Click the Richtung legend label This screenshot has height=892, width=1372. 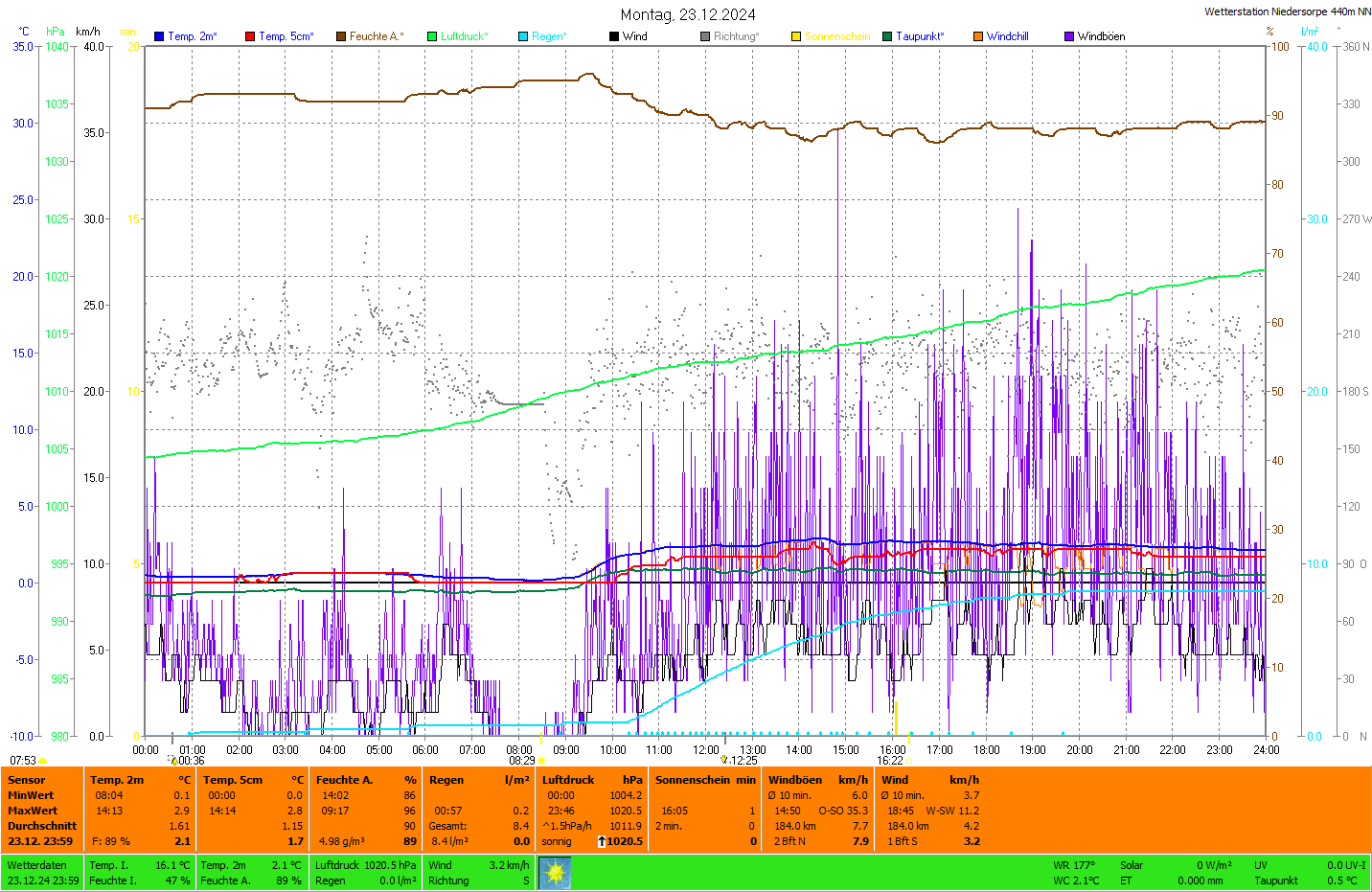736,36
